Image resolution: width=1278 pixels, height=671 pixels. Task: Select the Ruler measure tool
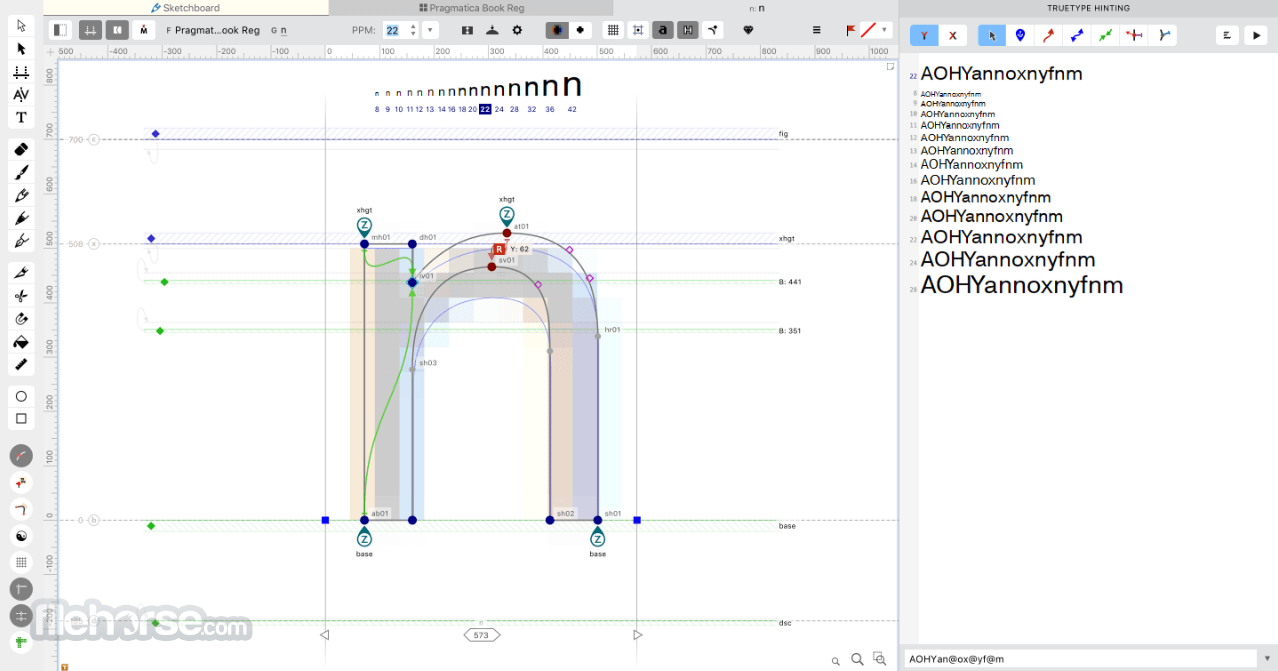[x=21, y=365]
